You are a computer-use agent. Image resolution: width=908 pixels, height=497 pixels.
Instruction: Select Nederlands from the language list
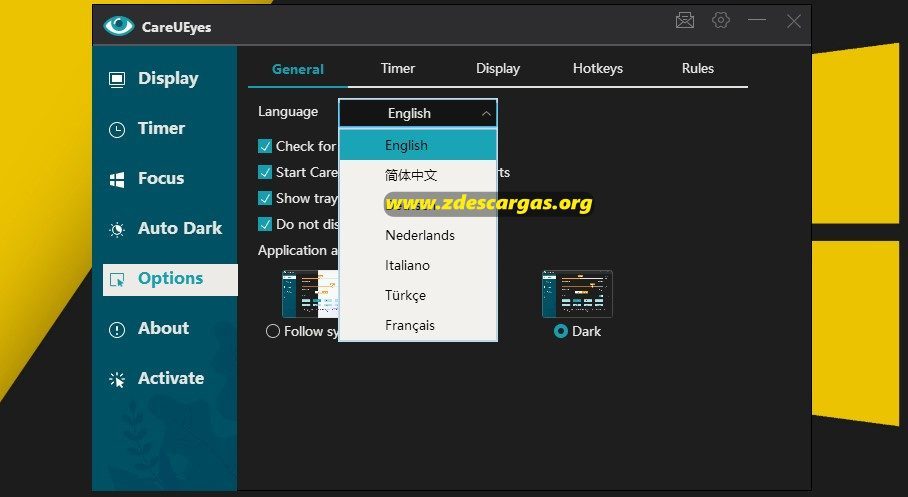(418, 235)
